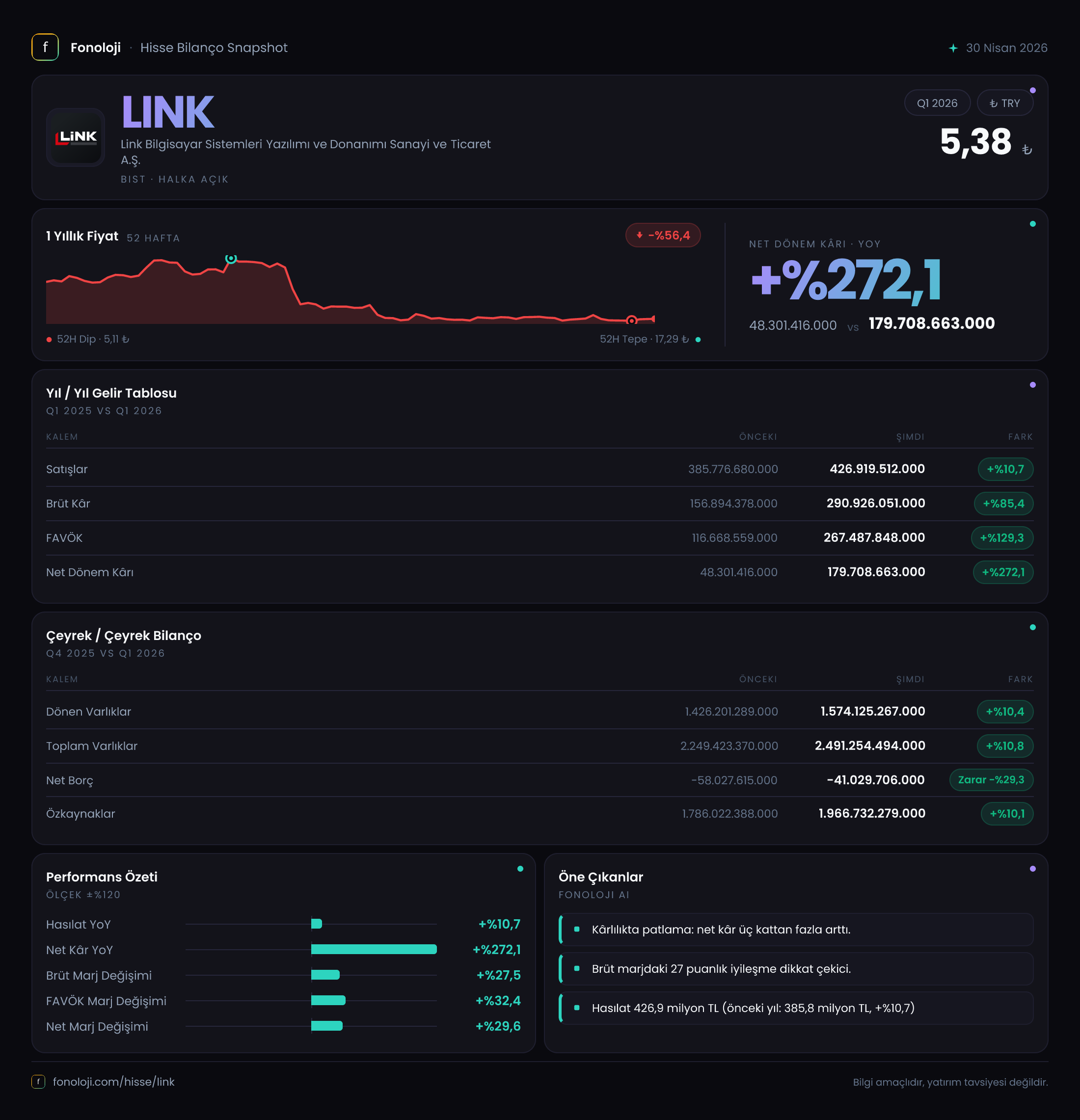Click the Brüt Marj Değişimi bar
Image resolution: width=1080 pixels, height=1120 pixels.
325,975
